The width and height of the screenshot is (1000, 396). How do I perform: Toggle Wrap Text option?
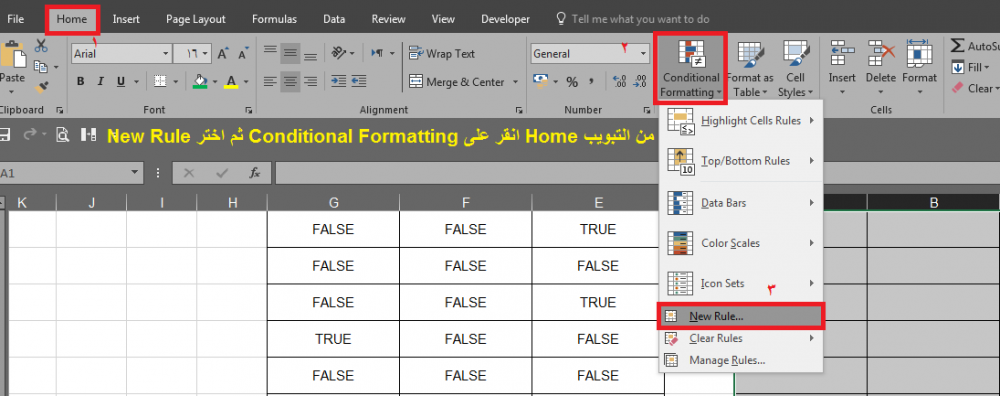(442, 54)
